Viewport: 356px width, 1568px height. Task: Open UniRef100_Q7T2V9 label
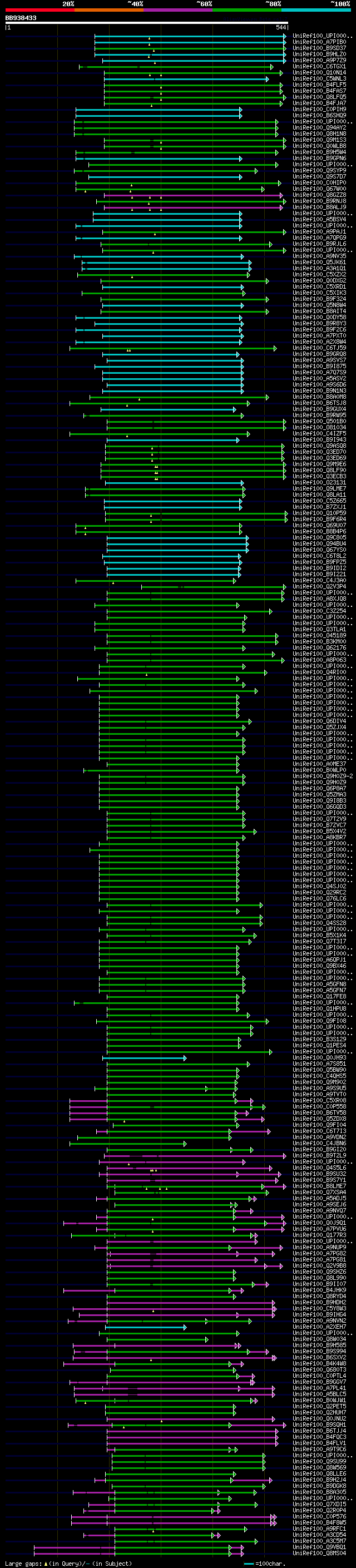(319, 819)
